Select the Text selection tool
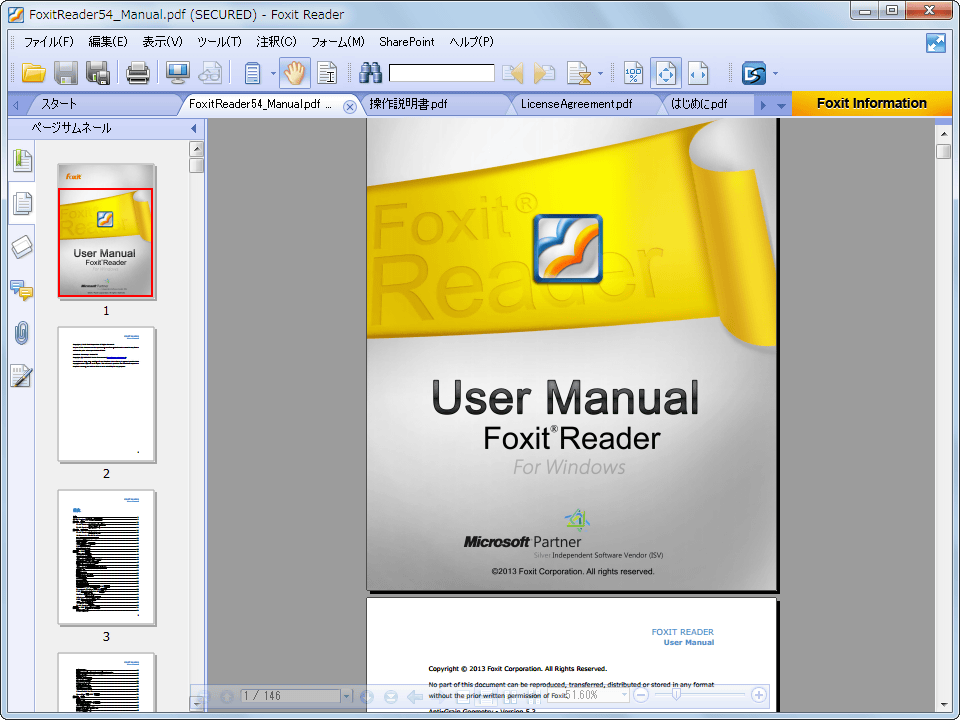Screen dimensions: 960x720 [x=328, y=73]
